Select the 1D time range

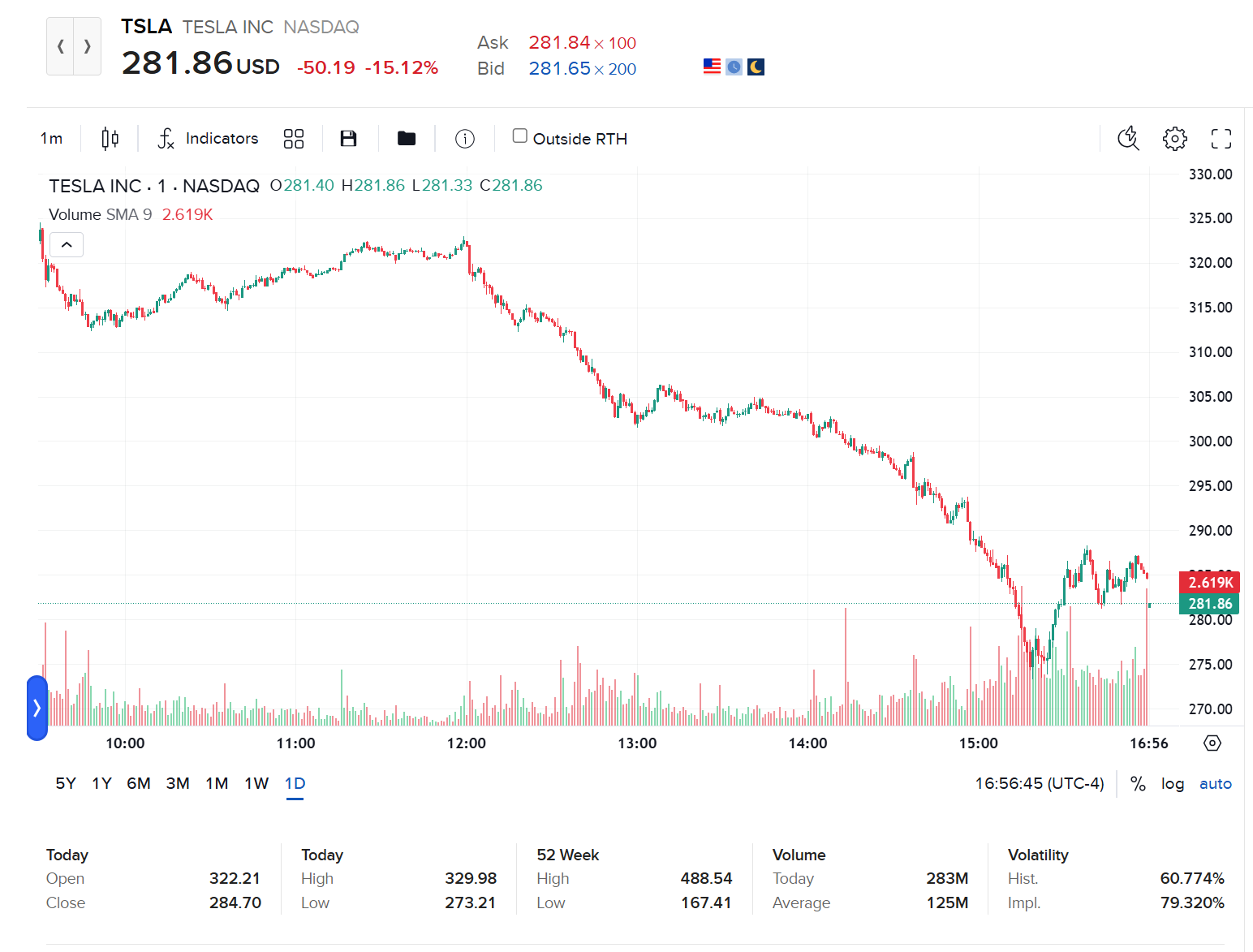pyautogui.click(x=295, y=783)
